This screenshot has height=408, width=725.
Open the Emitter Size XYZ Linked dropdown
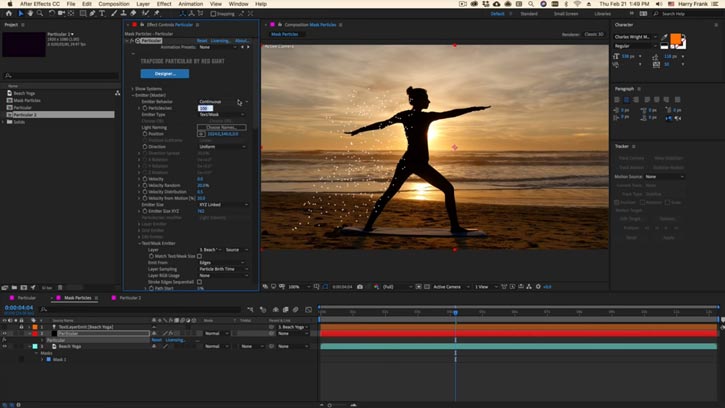[x=223, y=204]
